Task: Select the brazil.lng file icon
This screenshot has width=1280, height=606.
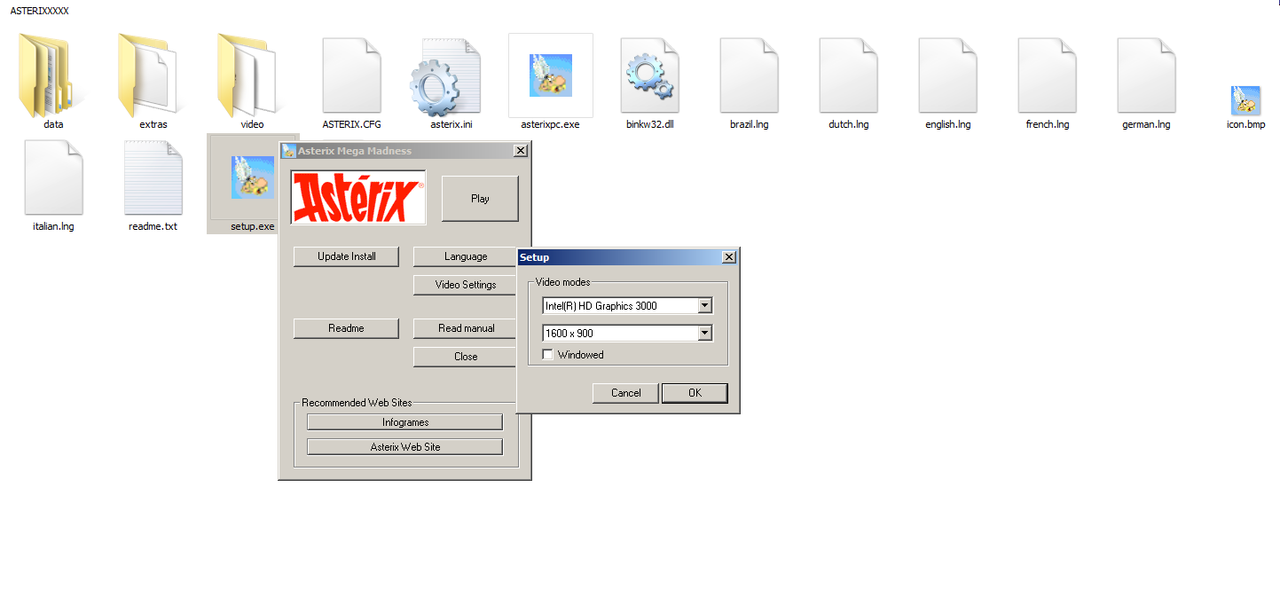Action: (749, 75)
